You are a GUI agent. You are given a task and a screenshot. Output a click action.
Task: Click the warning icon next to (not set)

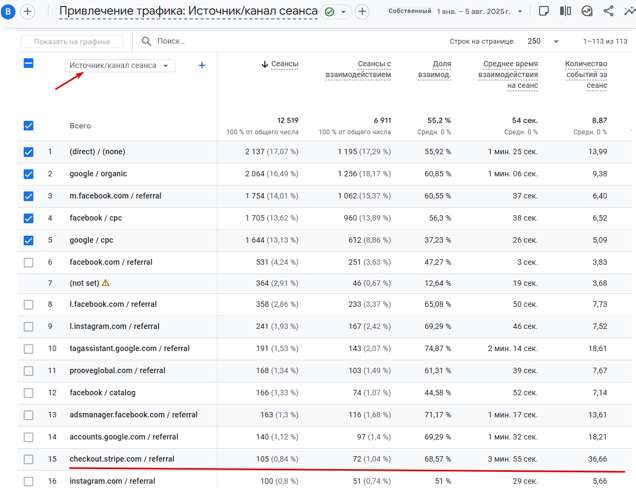(x=105, y=283)
